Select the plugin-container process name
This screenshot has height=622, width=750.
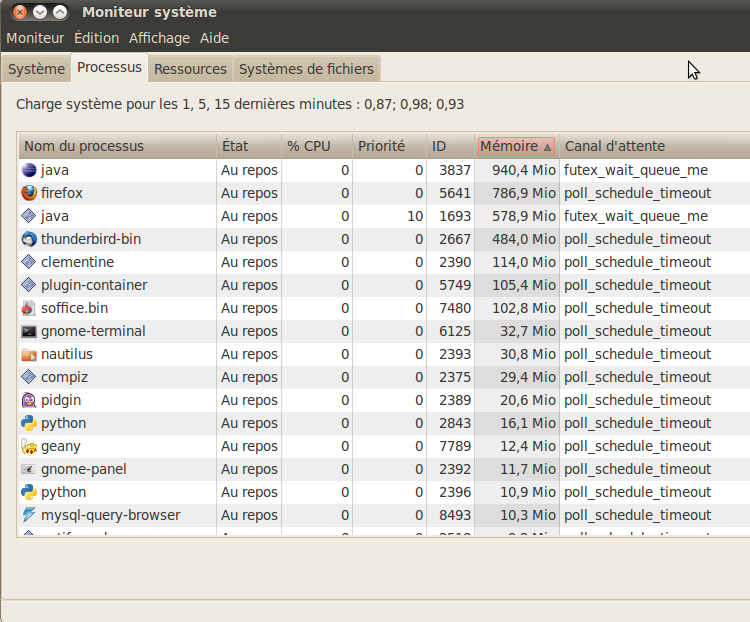click(94, 285)
